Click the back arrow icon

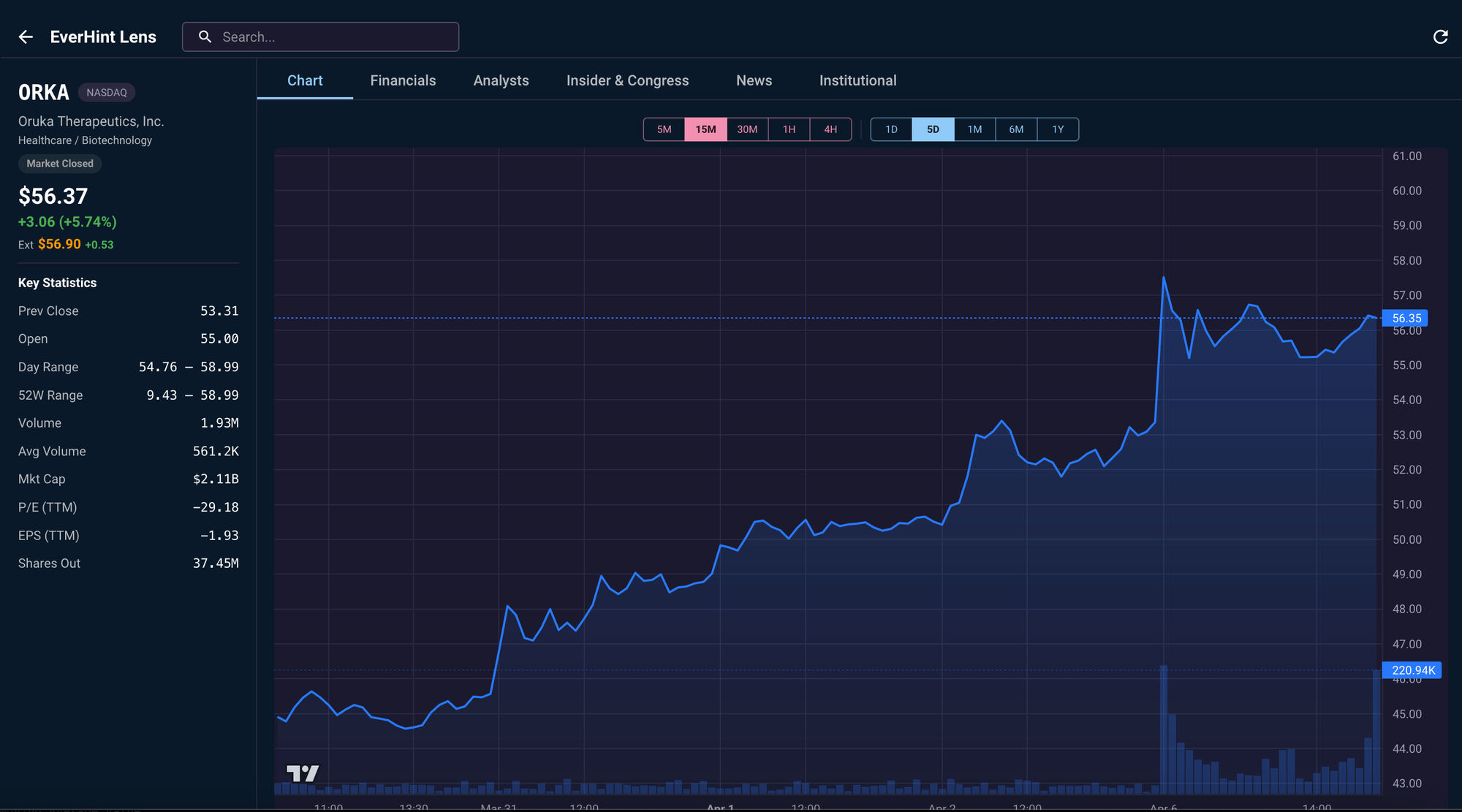click(x=26, y=37)
